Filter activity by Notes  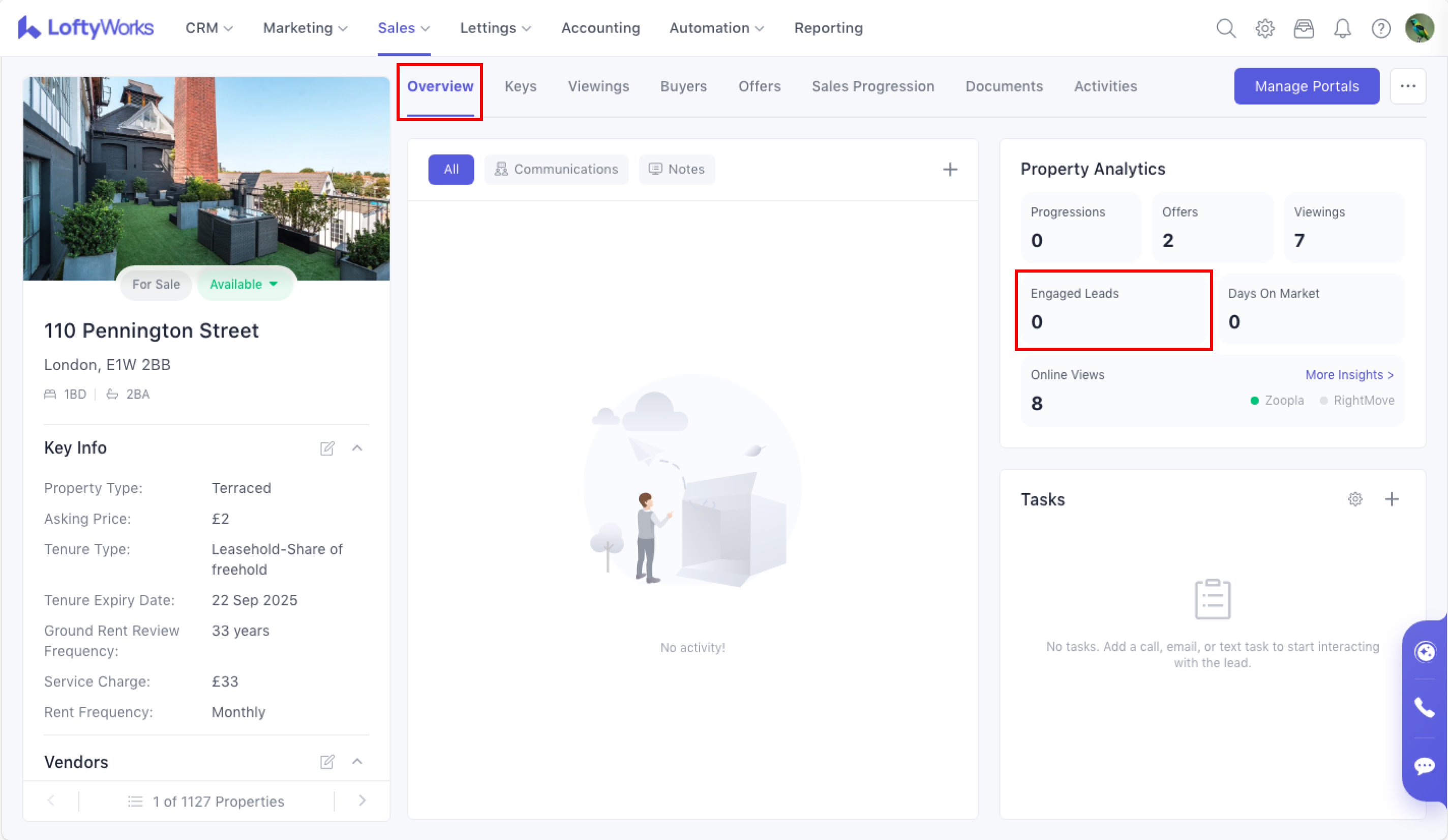pos(677,169)
